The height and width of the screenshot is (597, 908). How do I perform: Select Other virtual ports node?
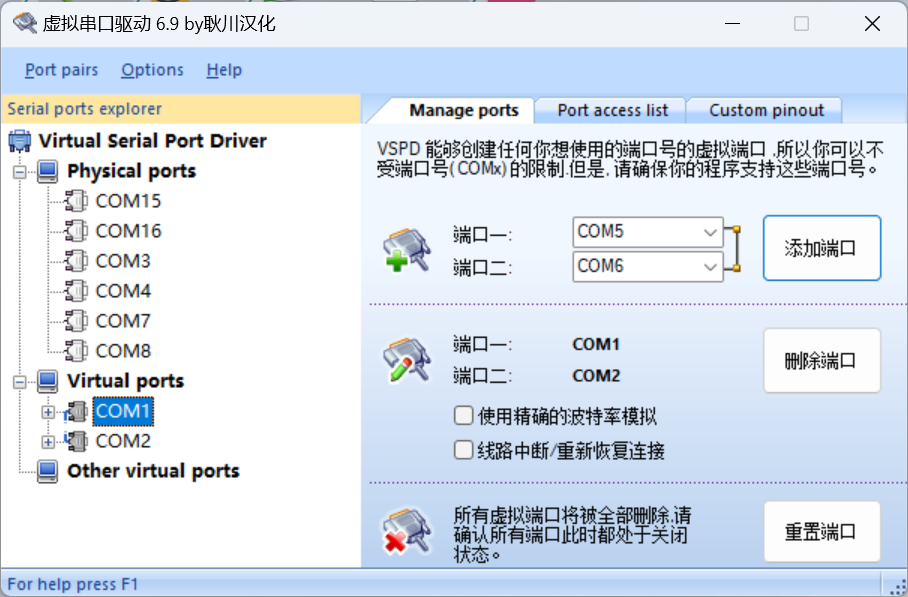point(153,471)
